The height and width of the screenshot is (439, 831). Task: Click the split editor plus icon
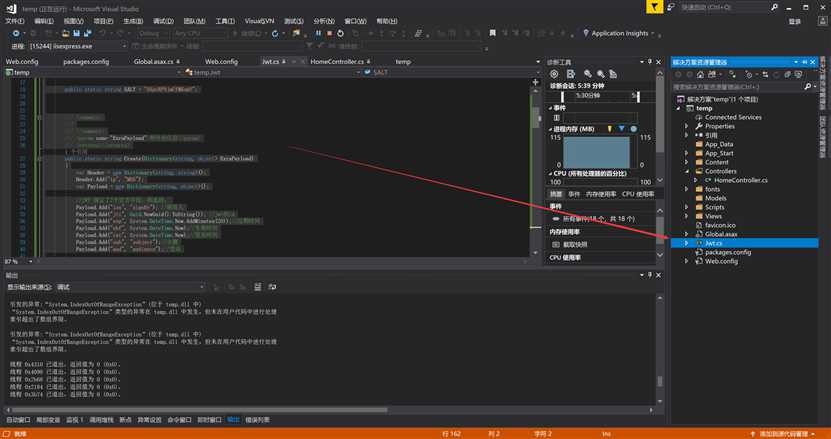tap(535, 82)
